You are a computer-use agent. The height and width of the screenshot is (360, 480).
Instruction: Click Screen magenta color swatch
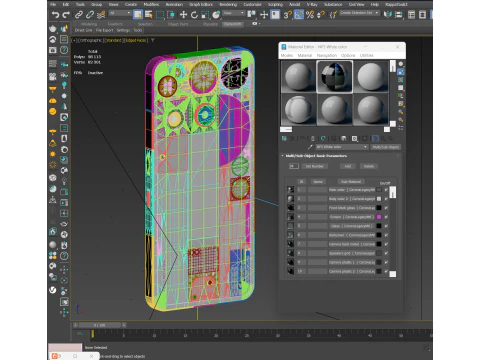click(x=379, y=217)
